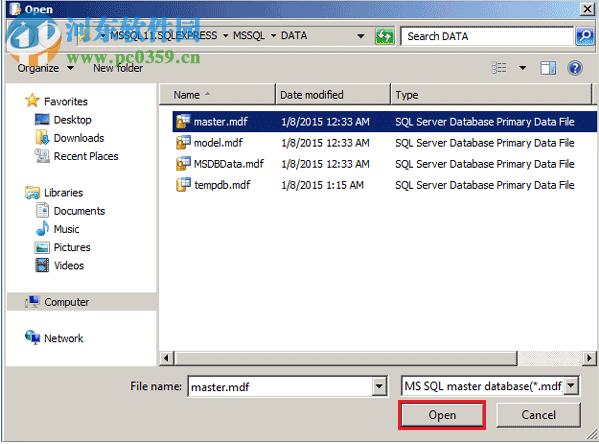Click the DATA breadcrumb segment
The image size is (599, 444).
click(x=294, y=36)
